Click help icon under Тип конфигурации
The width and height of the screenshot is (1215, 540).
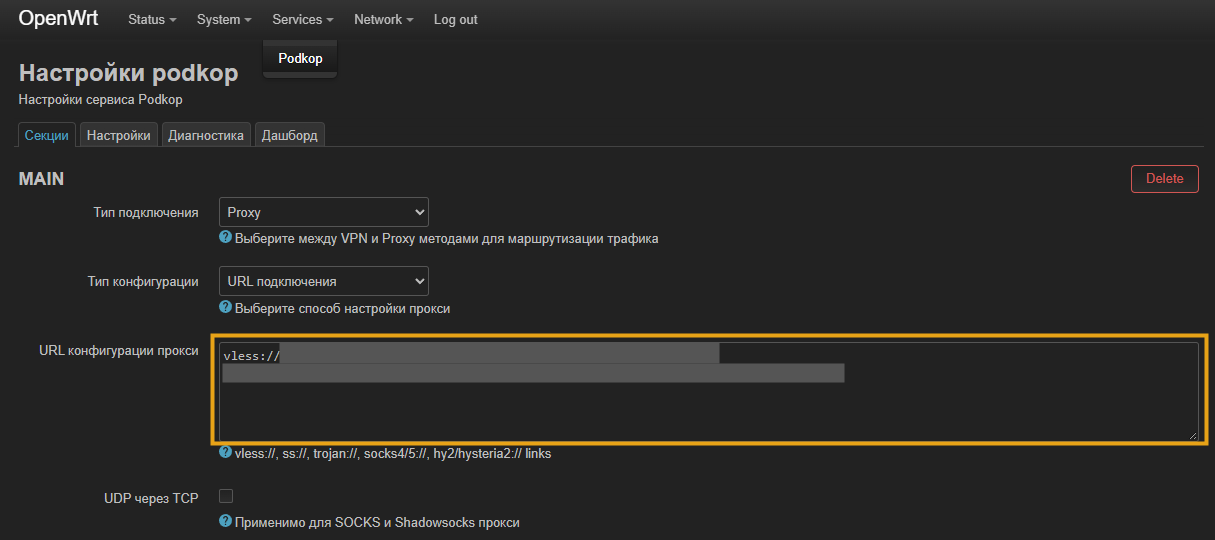coord(226,308)
